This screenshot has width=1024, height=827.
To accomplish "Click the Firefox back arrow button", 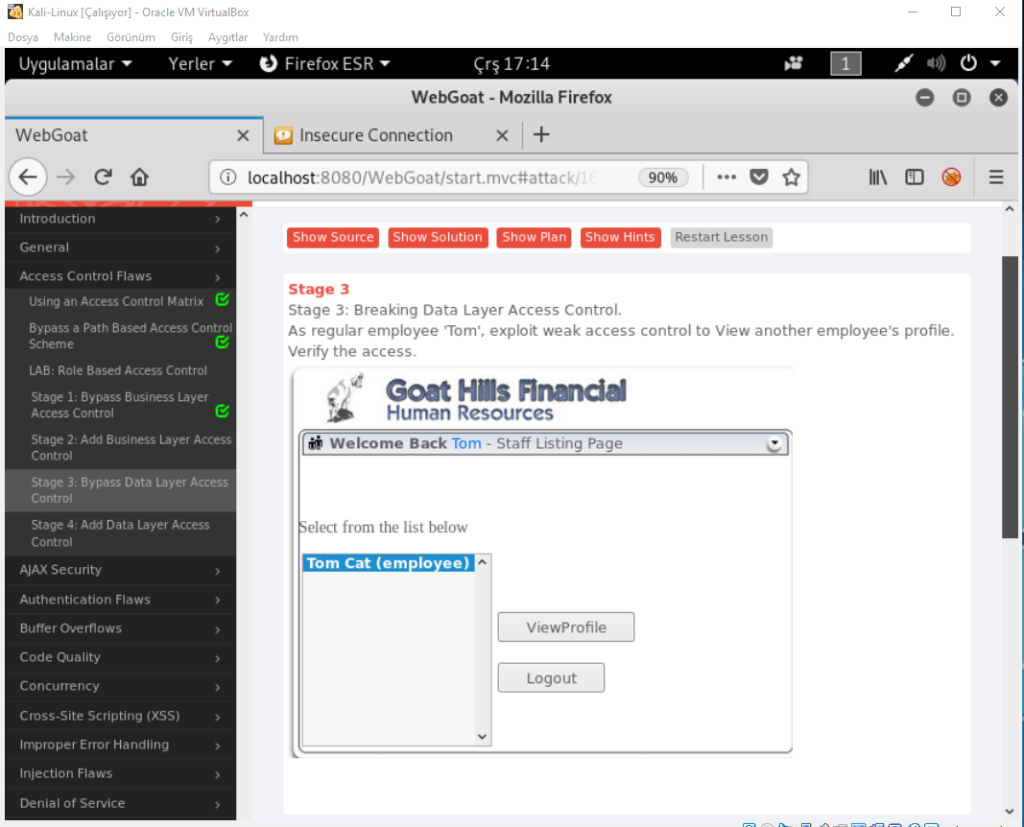I will point(27,177).
